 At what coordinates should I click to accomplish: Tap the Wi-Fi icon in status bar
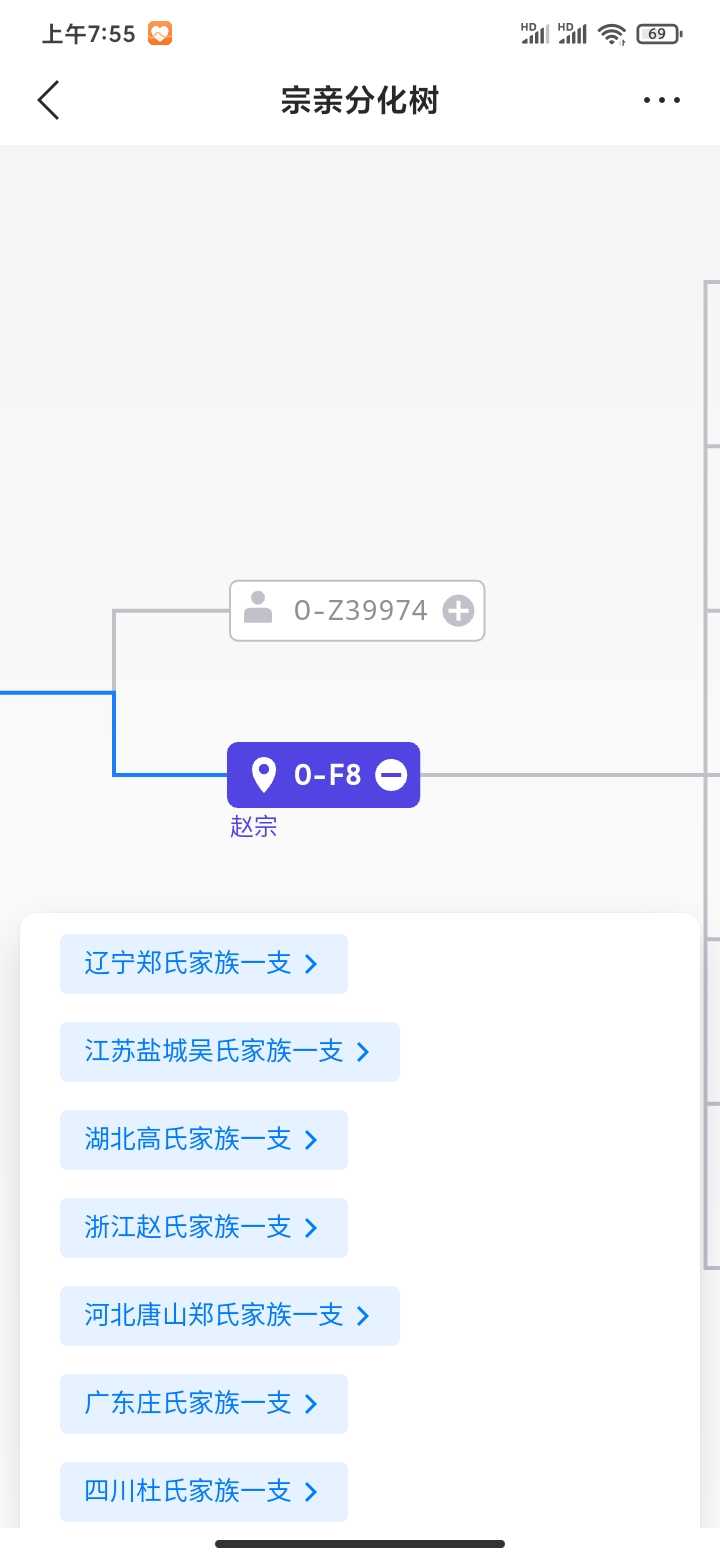(x=611, y=34)
